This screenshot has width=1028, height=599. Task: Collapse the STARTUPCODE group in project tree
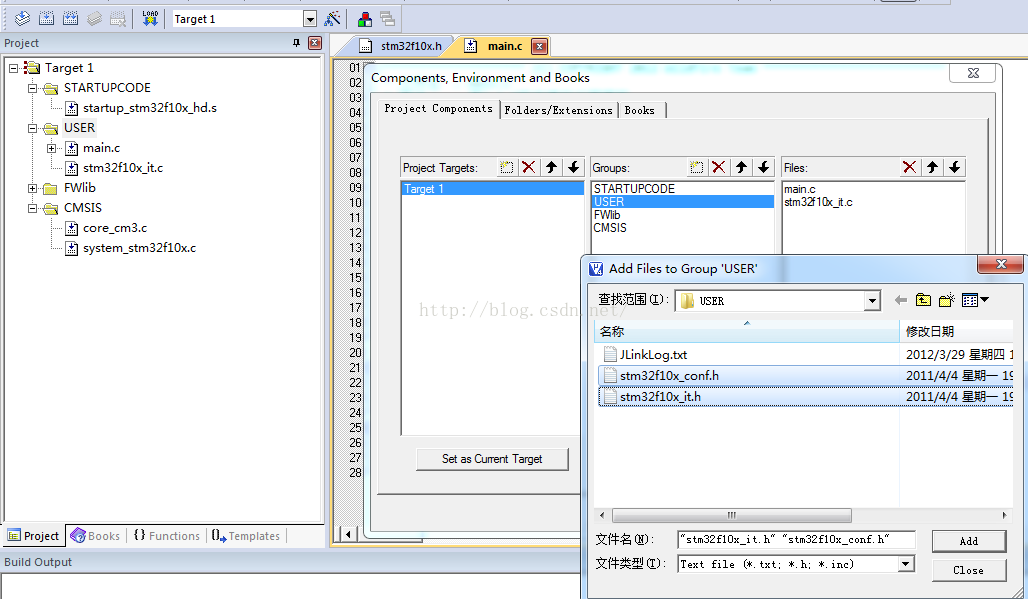(32, 88)
